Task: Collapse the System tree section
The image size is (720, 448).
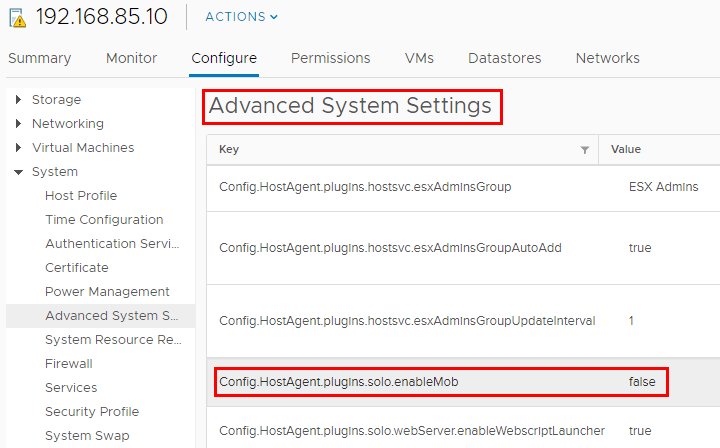Action: (19, 172)
